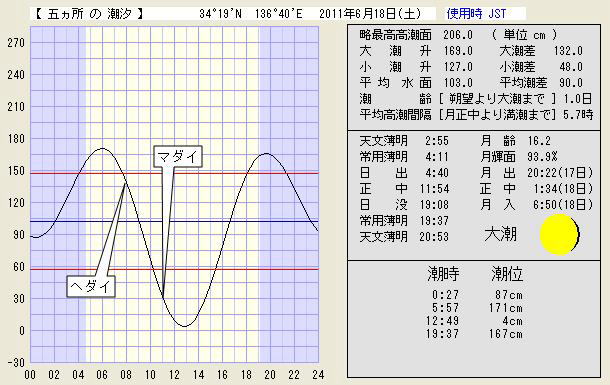Click the morning 常用薄明 4:11 entry
This screenshot has width=610, height=385.
click(404, 157)
